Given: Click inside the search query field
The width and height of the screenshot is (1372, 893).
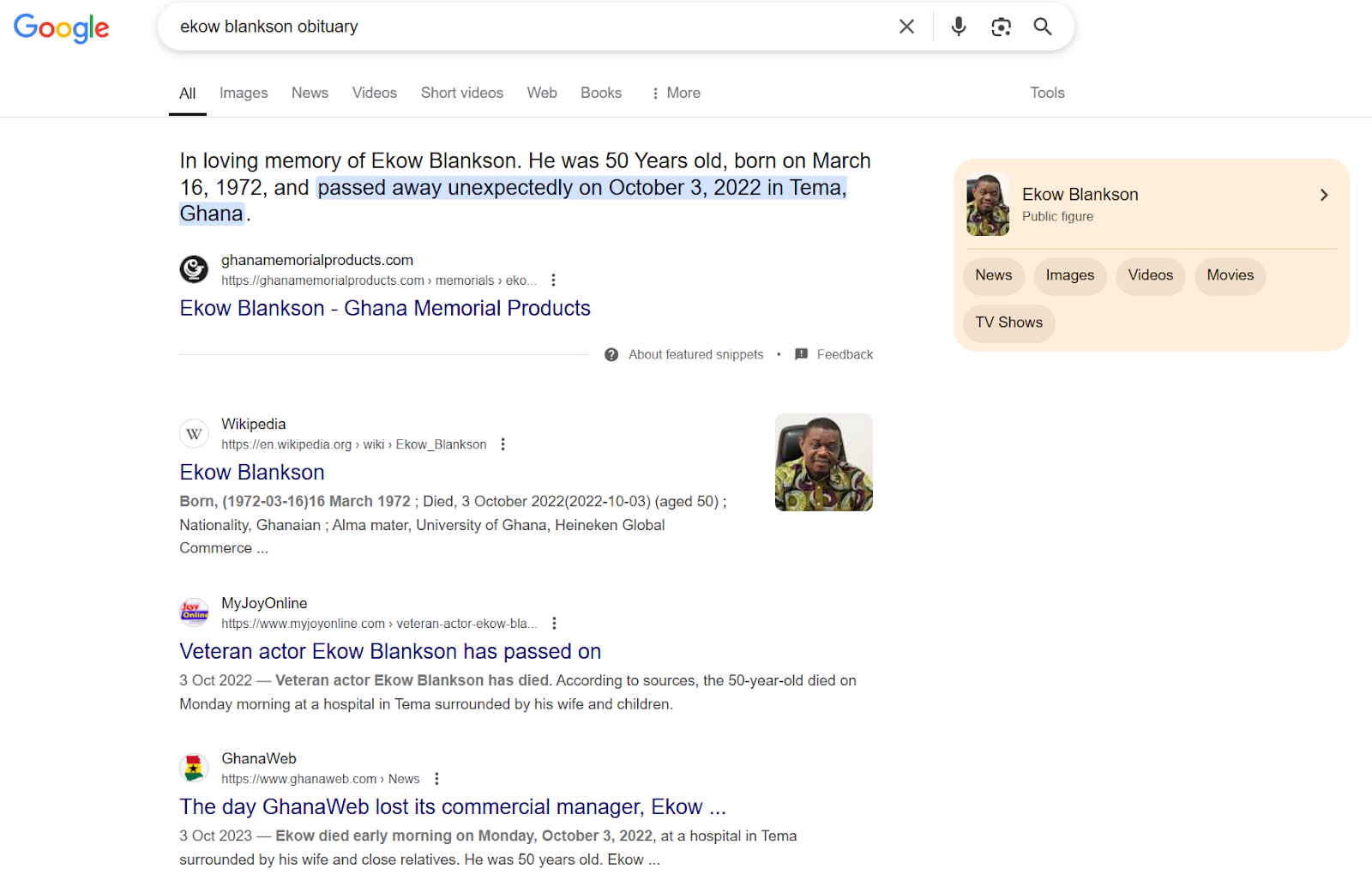Looking at the screenshot, I should 514,27.
